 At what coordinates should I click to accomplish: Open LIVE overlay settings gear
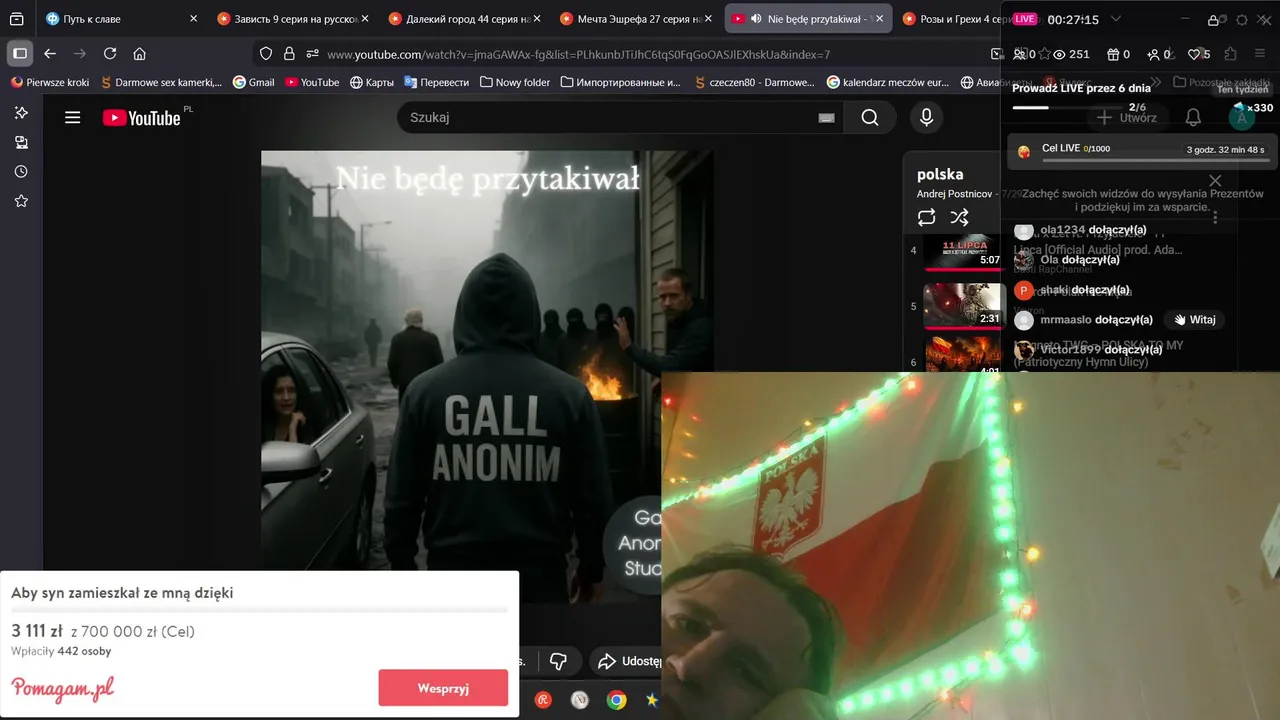pyautogui.click(x=1241, y=20)
